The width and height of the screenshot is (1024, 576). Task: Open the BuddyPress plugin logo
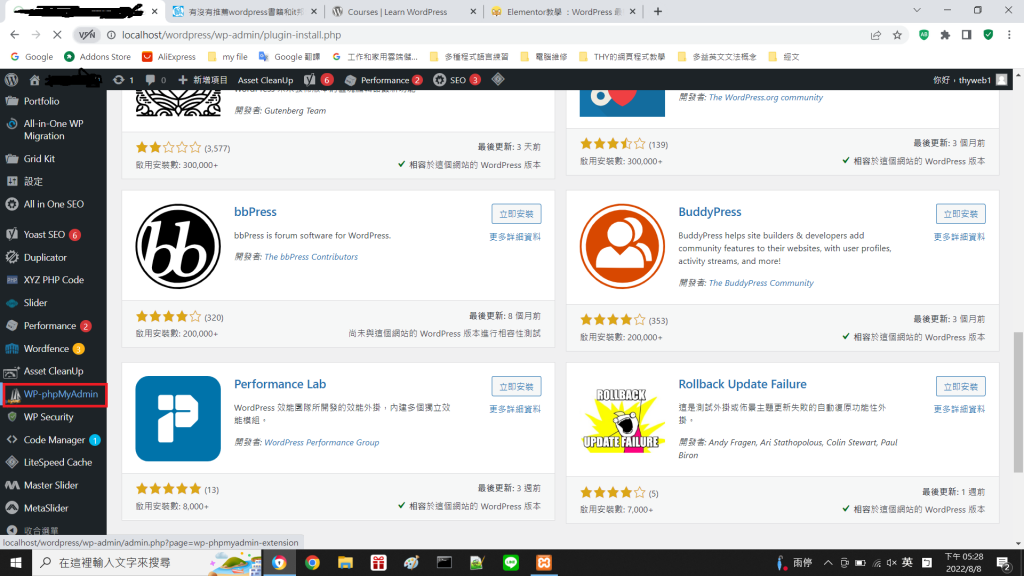tap(622, 246)
